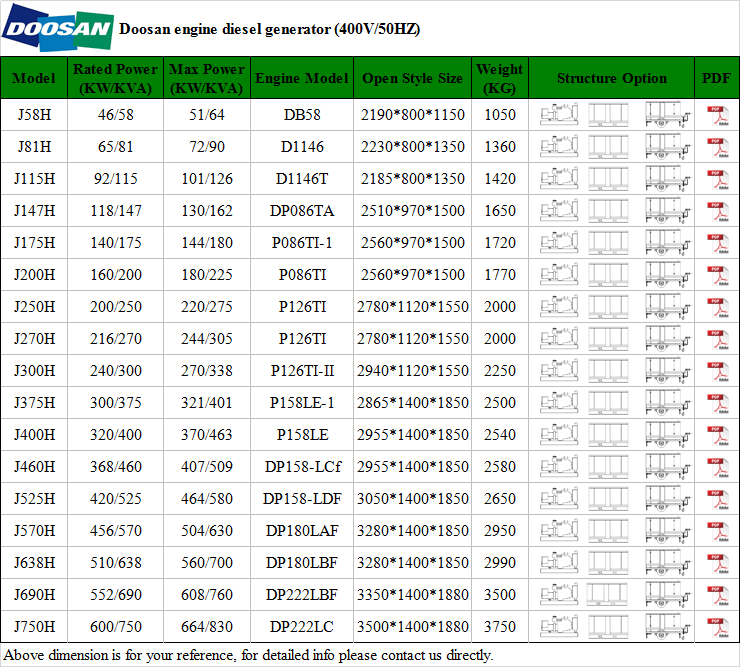Click engine model D1146T

(x=302, y=179)
